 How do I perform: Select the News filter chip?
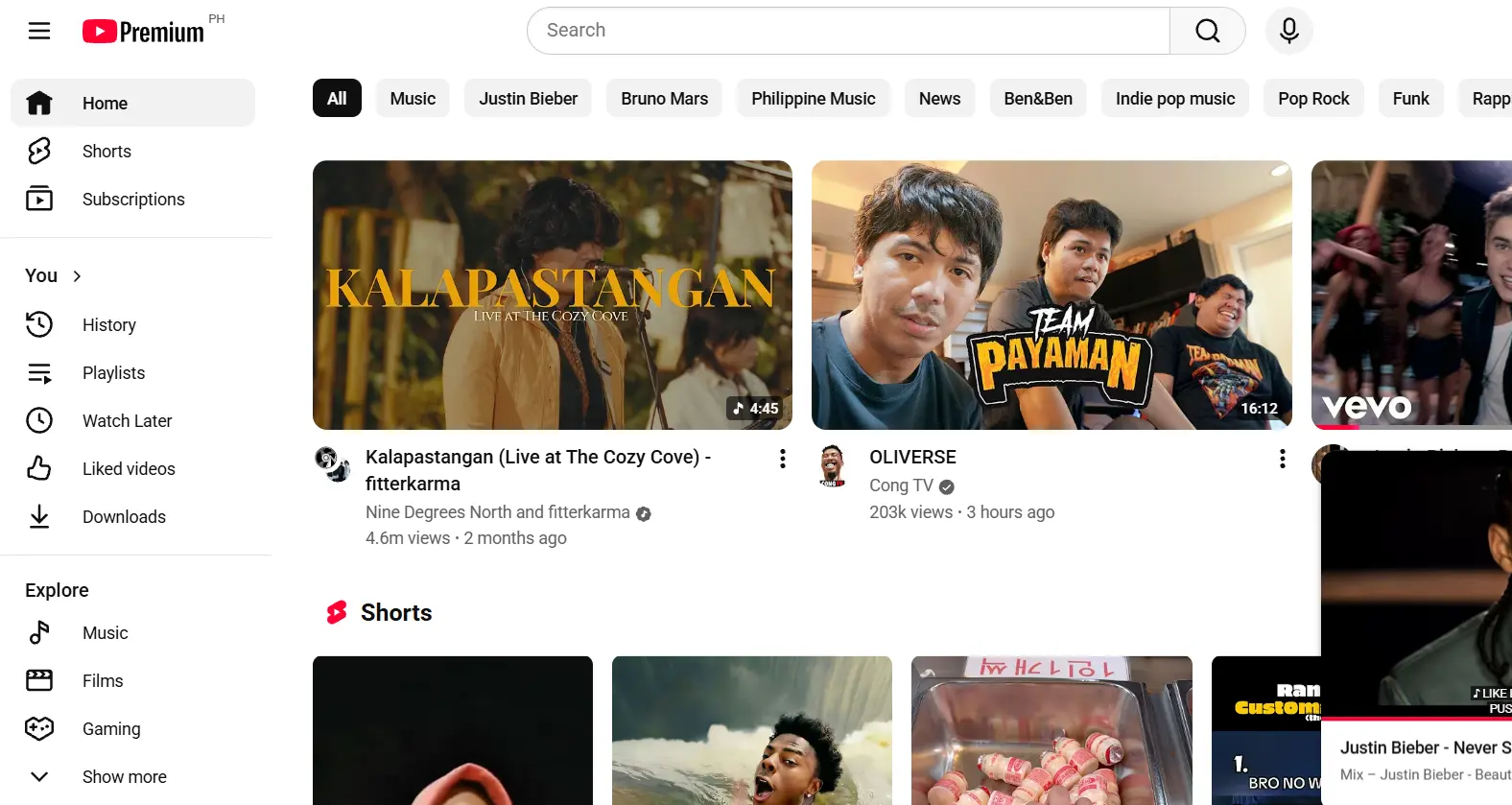pyautogui.click(x=939, y=98)
